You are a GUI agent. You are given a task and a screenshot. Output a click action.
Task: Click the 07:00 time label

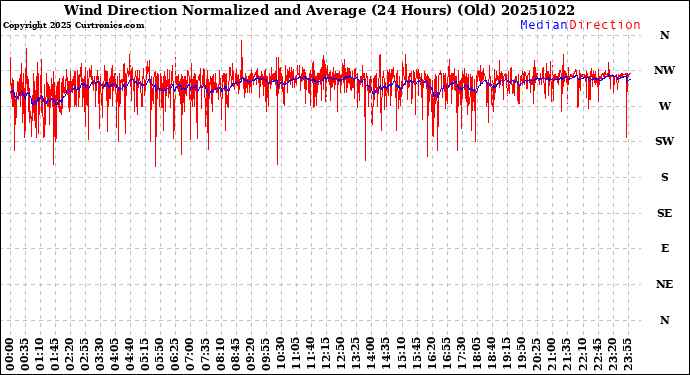pyautogui.click(x=190, y=354)
